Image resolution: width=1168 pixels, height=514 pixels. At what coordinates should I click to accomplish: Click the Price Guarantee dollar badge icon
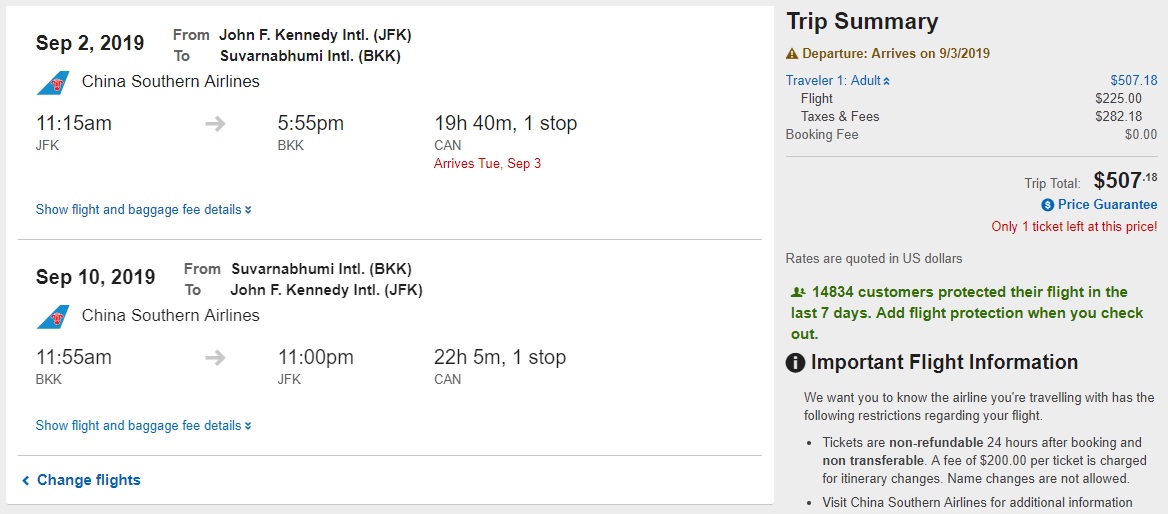1048,205
